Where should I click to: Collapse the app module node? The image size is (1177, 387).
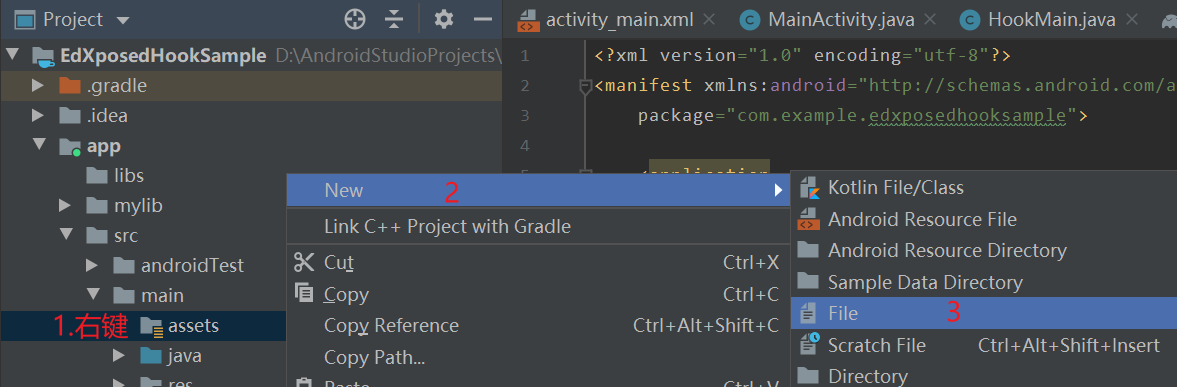pos(39,145)
